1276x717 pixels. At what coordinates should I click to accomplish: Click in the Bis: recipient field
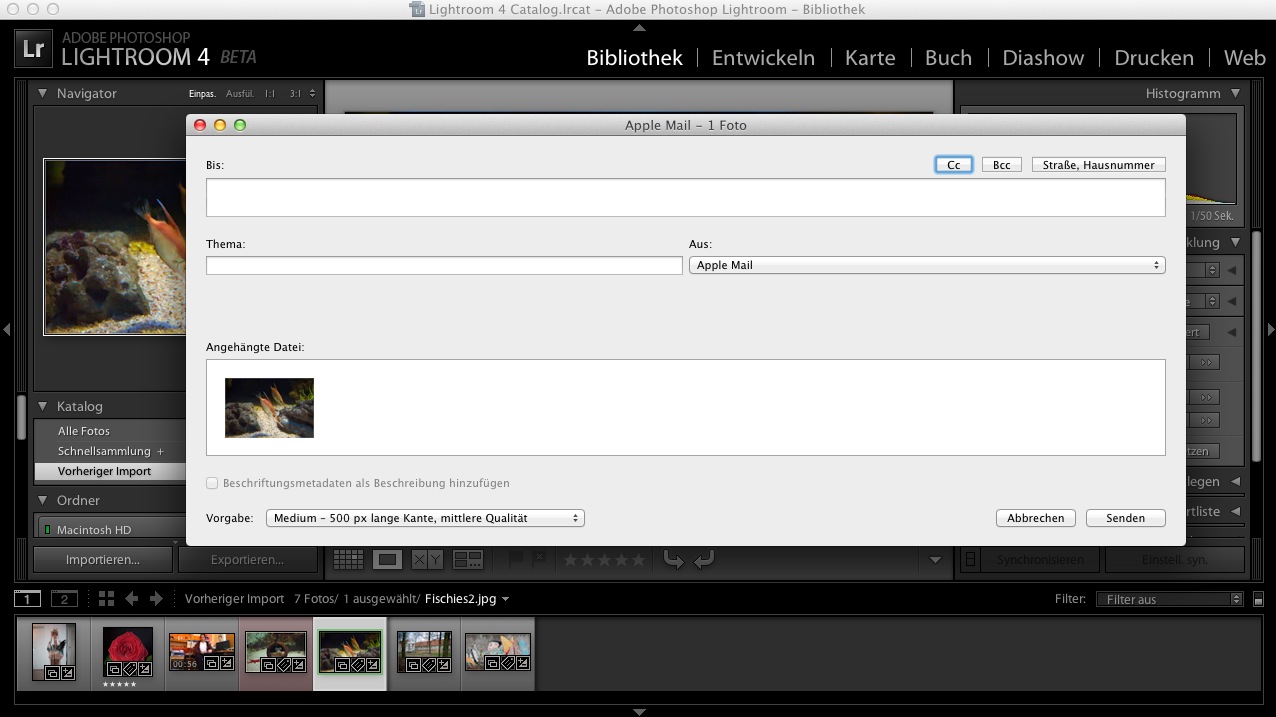[x=686, y=198]
